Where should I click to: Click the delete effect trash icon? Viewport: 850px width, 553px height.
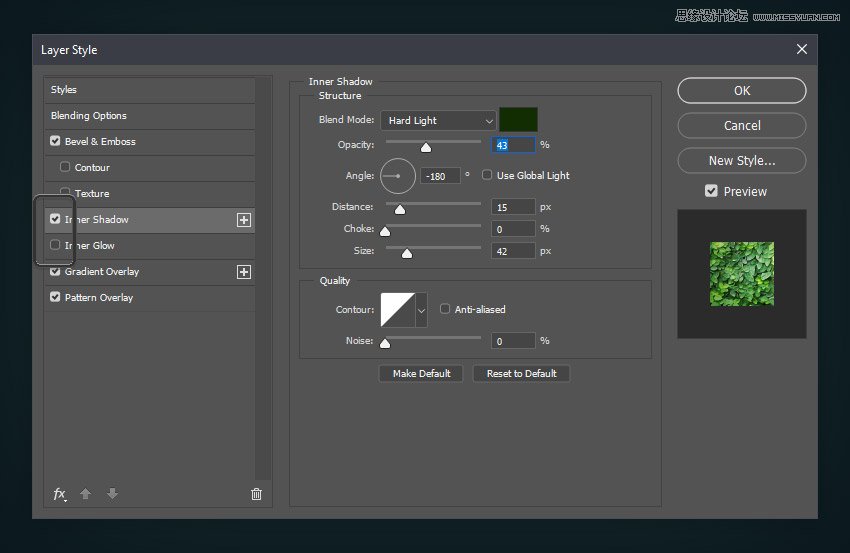(256, 494)
